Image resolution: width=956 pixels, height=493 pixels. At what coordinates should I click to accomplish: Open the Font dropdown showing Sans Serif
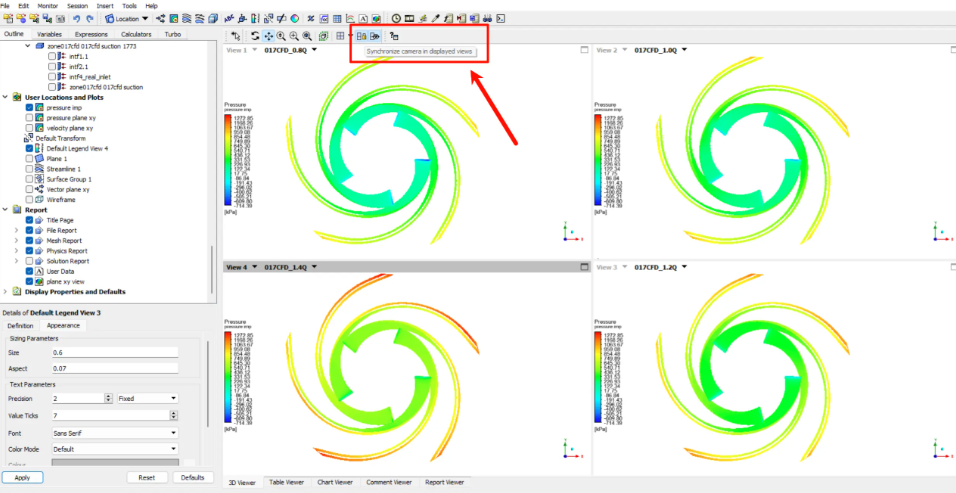113,432
